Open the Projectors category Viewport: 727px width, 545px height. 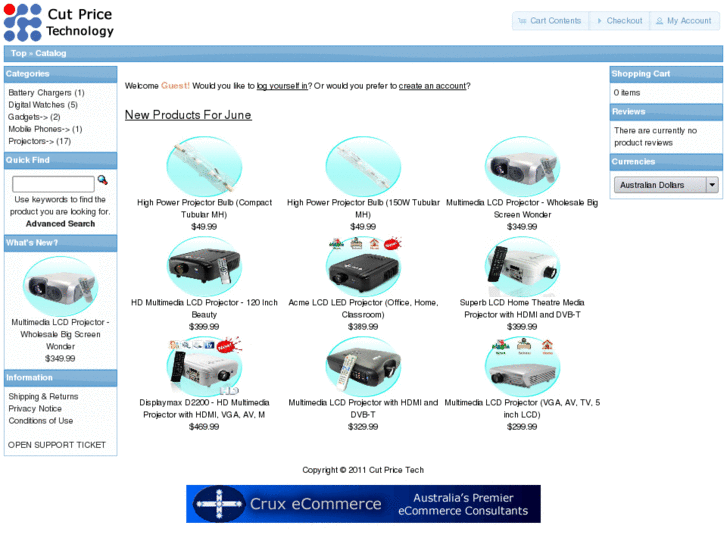[39, 141]
